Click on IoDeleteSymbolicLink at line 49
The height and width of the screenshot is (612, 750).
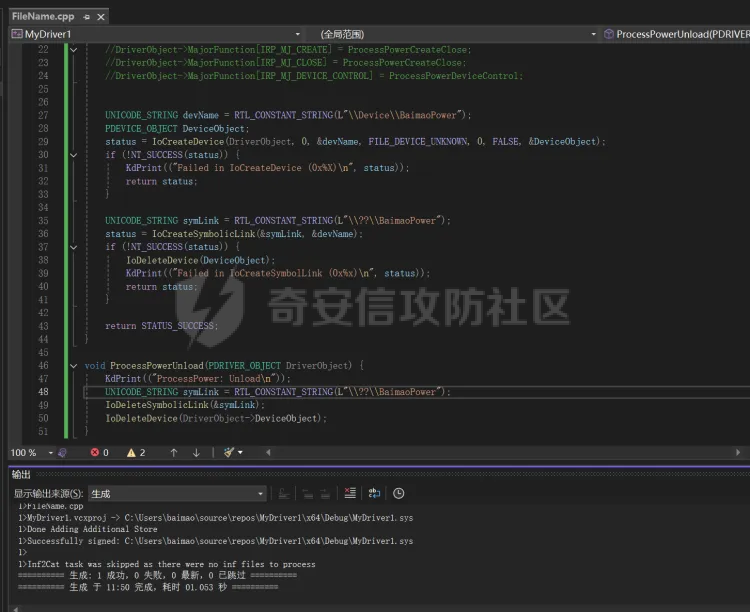tap(157, 405)
